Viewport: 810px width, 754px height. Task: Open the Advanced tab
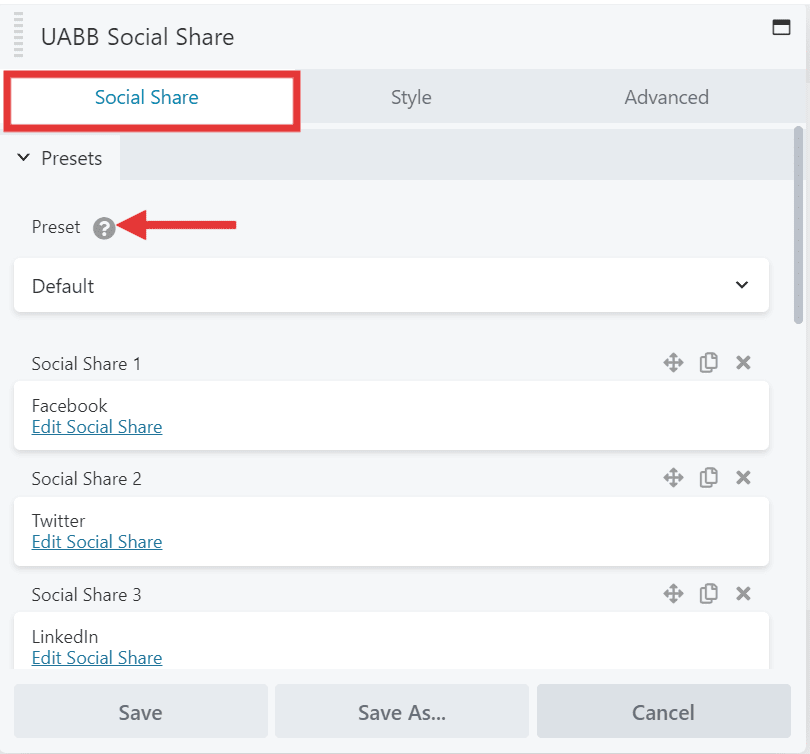tap(666, 97)
